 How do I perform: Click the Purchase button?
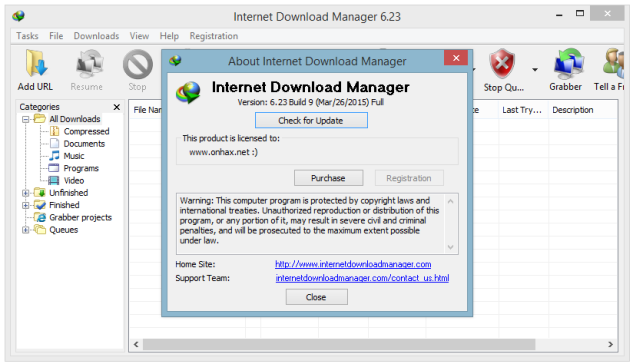coord(328,178)
